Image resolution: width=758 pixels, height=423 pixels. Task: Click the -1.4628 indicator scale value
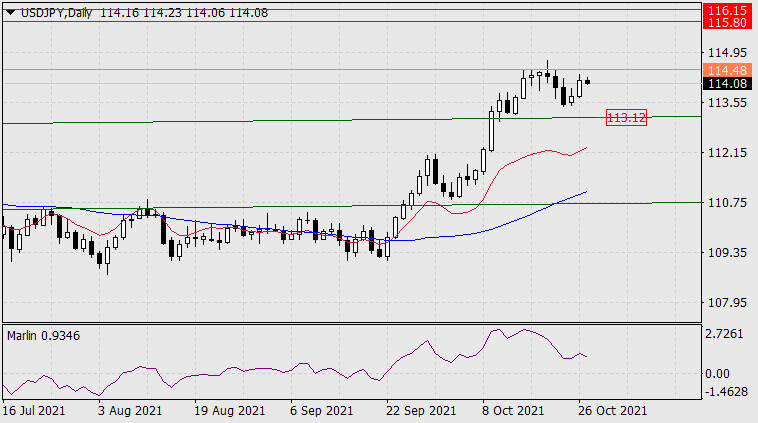coord(727,391)
